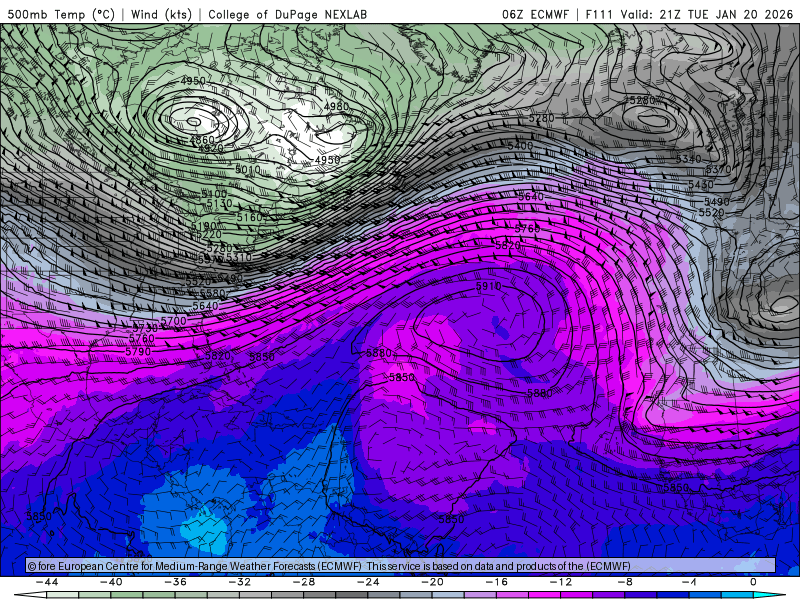
Task: Click the '06Z ECMWF' model run label
Action: (x=535, y=14)
